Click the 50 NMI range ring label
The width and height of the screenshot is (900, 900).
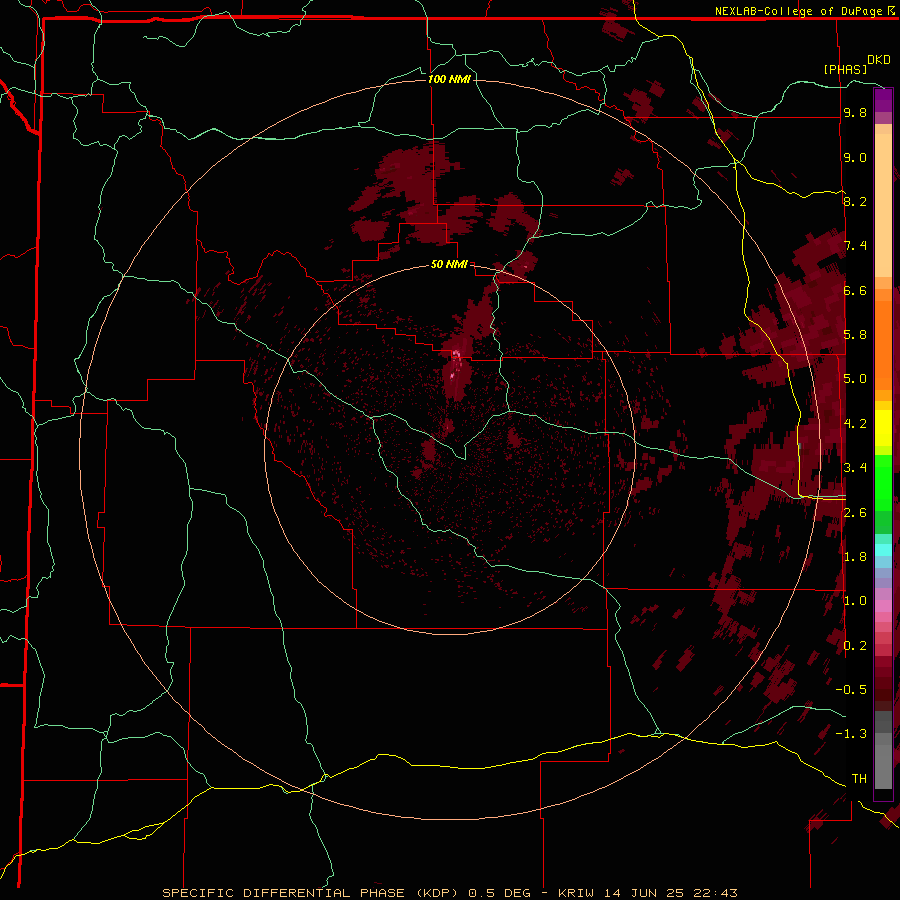pyautogui.click(x=449, y=264)
